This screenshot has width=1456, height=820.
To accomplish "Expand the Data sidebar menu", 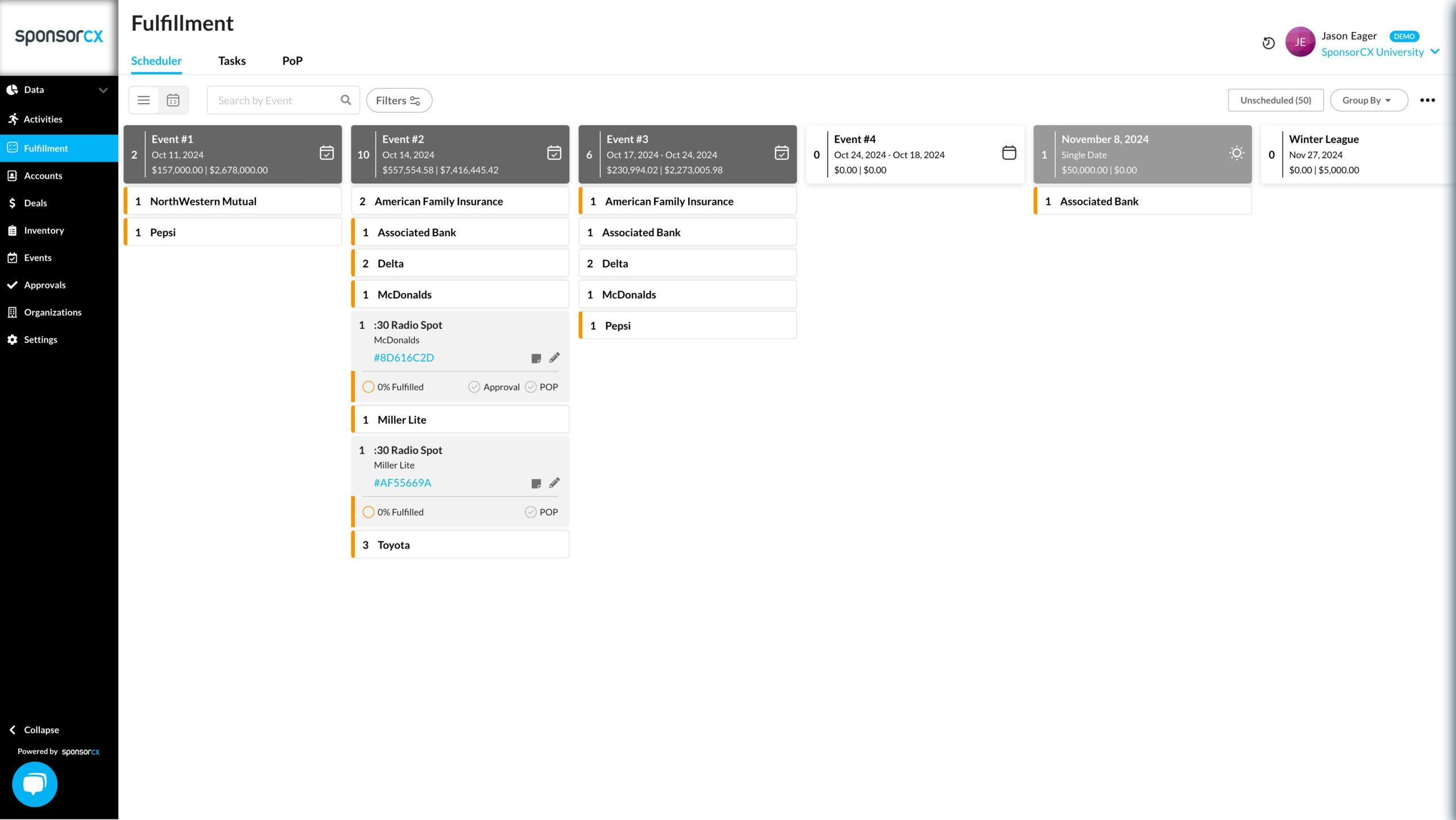I will 59,90.
